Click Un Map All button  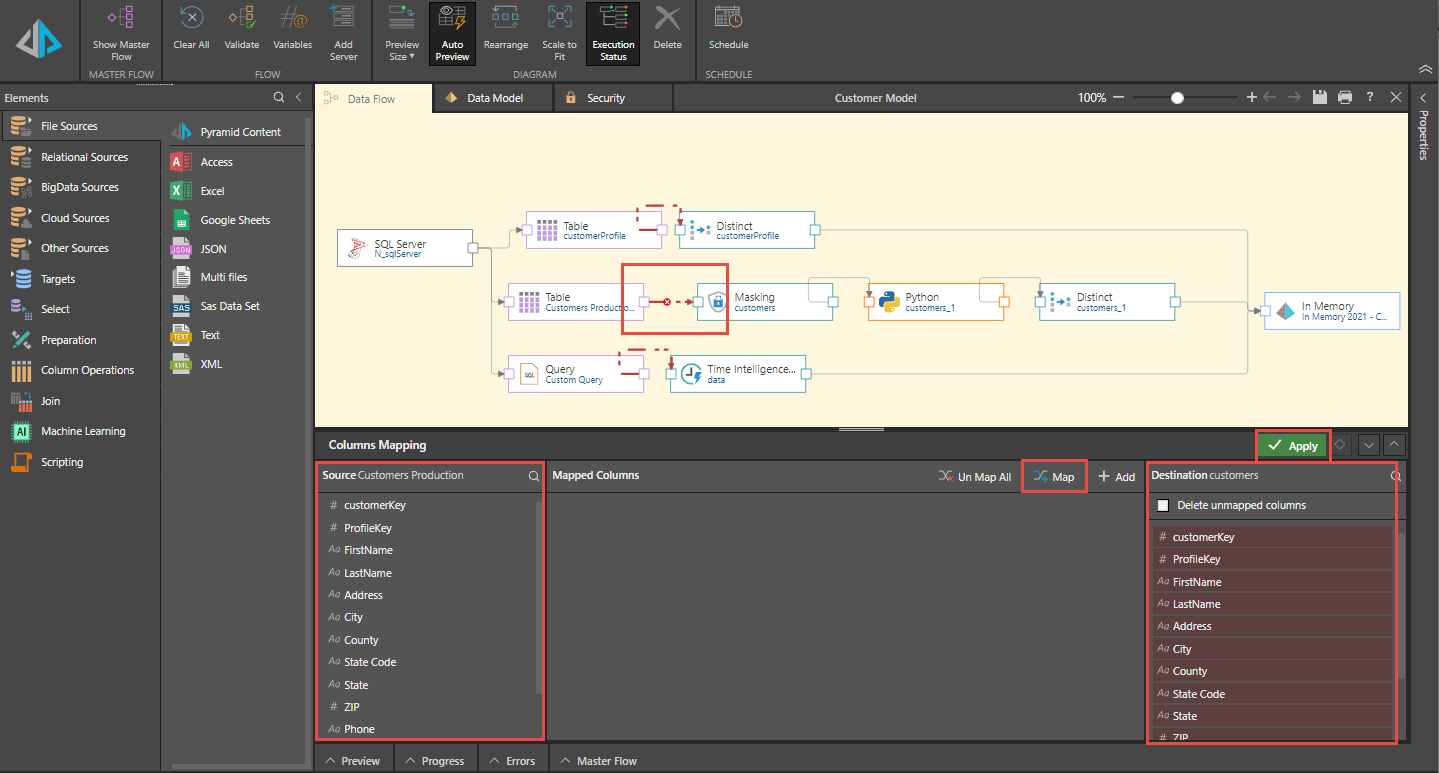(975, 477)
